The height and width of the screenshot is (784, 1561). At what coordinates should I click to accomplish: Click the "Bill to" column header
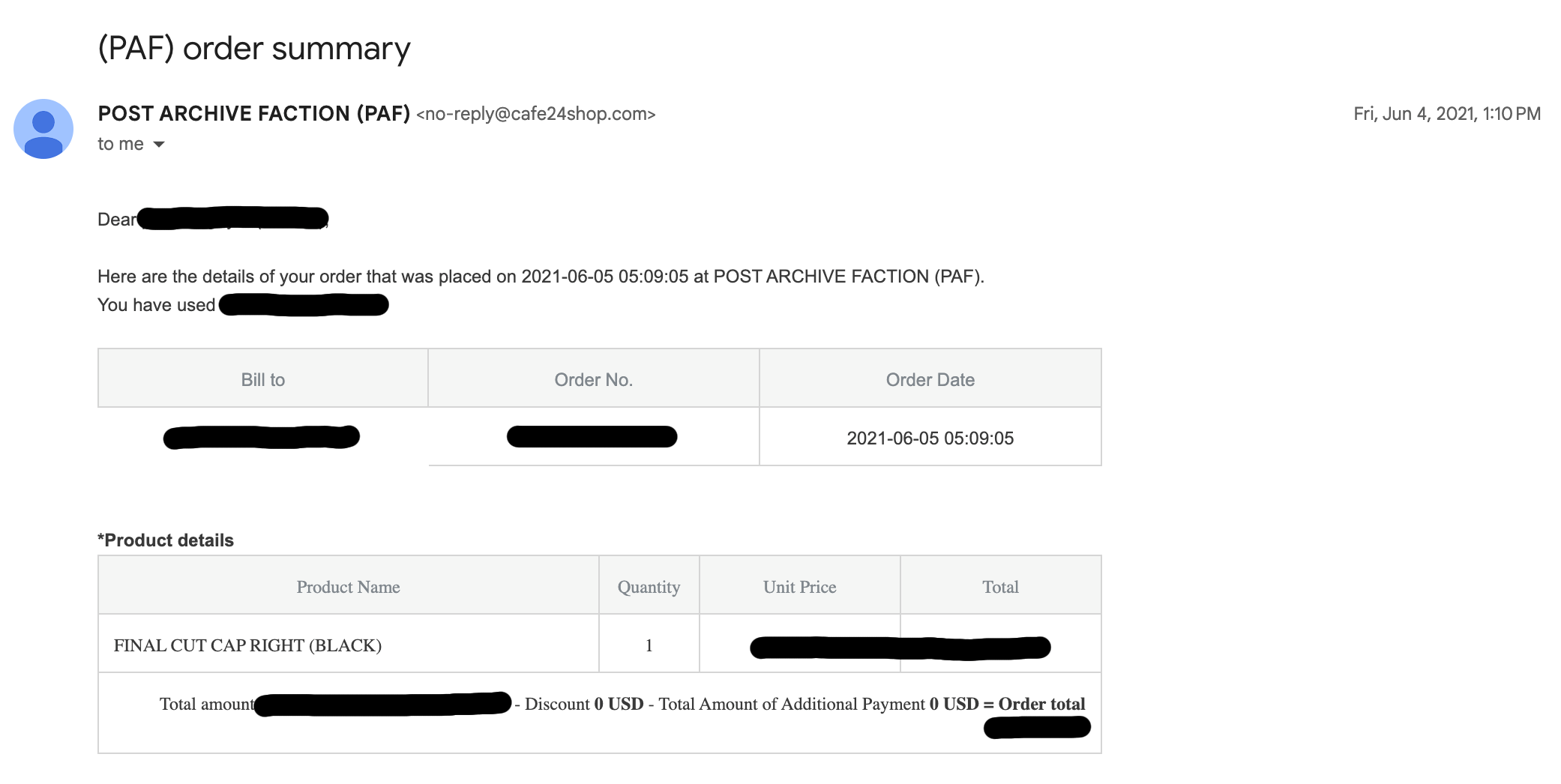[x=262, y=379]
